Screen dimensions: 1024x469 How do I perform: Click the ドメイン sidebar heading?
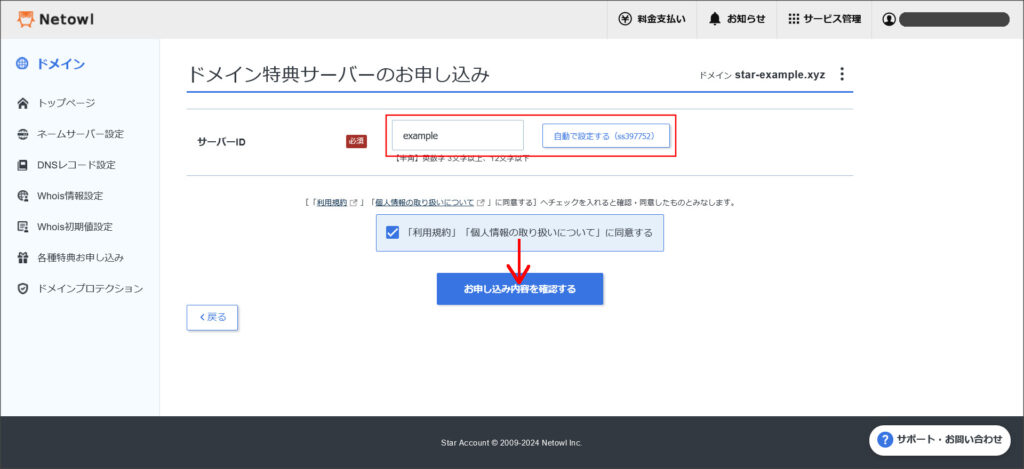click(61, 64)
